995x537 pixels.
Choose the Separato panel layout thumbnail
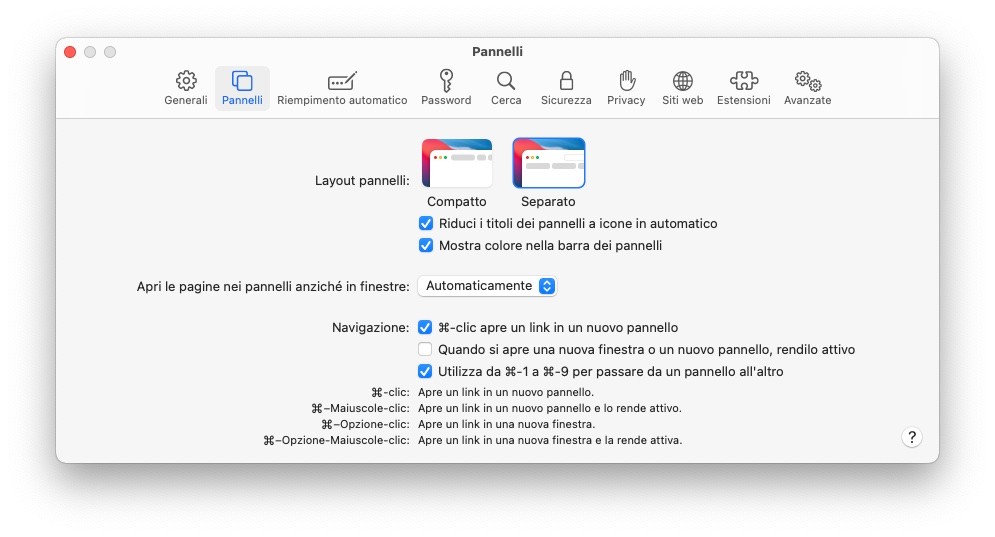548,164
